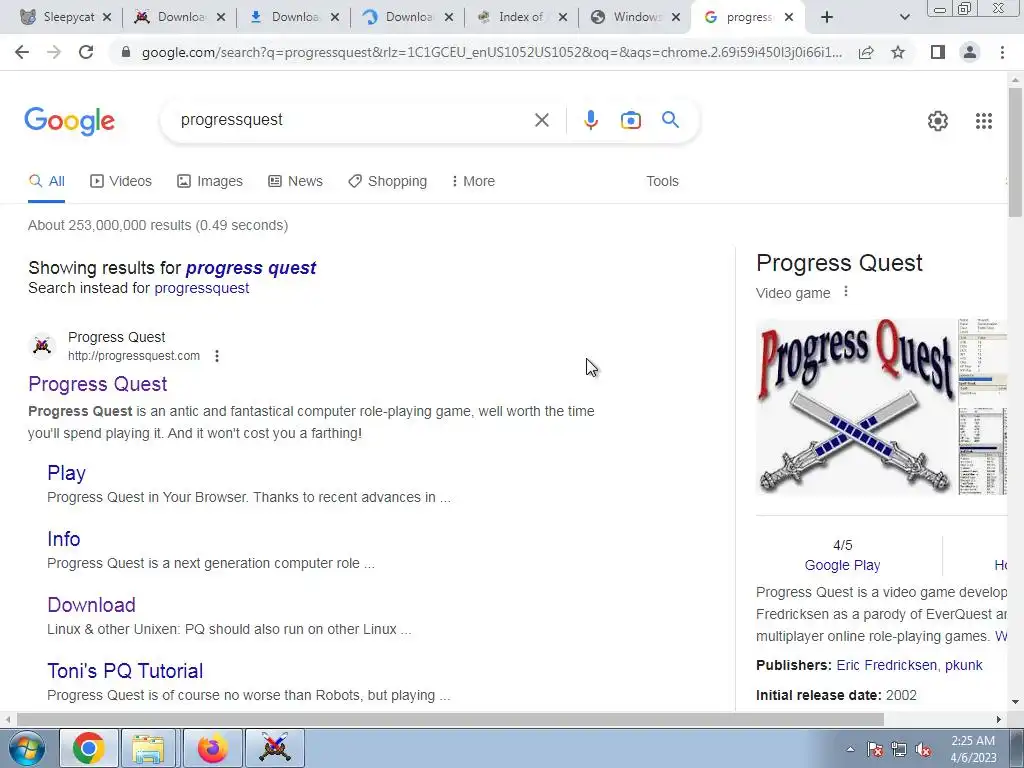Open Google settings gear icon

pyautogui.click(x=938, y=121)
